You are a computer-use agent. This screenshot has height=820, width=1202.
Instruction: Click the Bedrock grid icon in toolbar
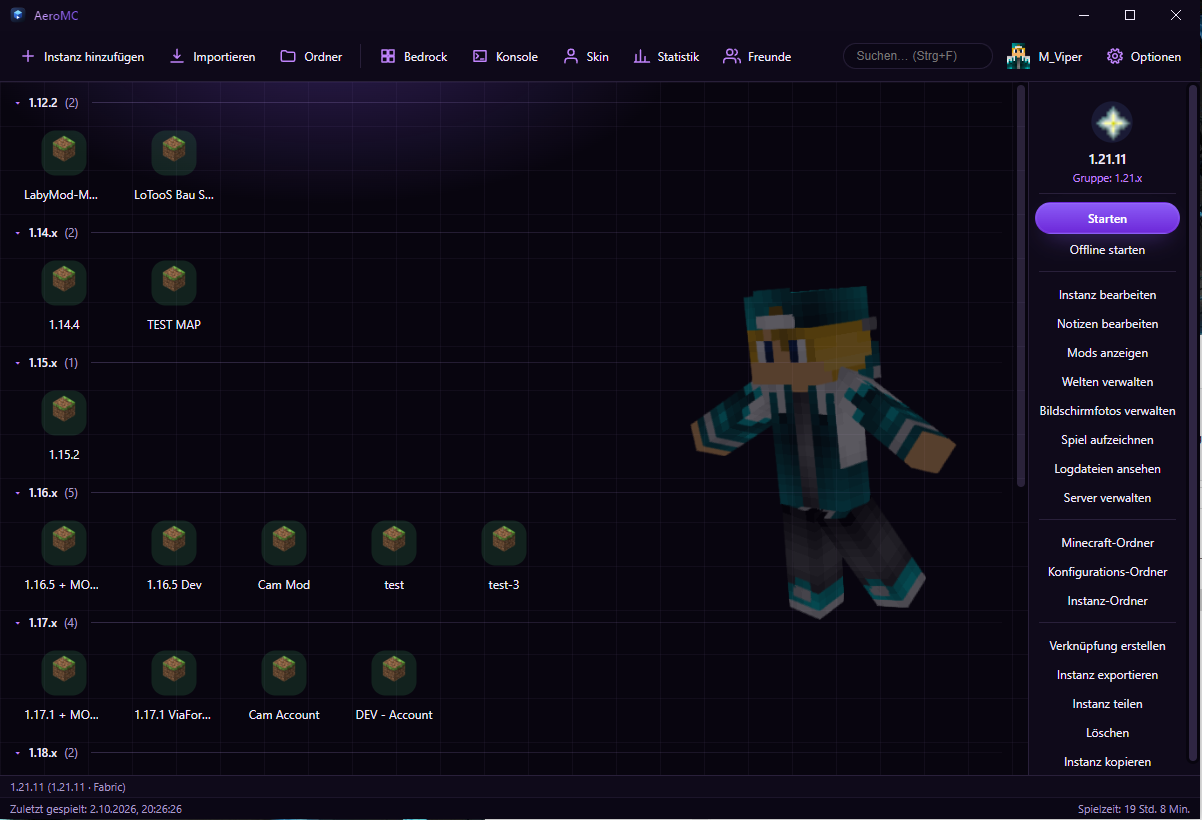coord(388,57)
